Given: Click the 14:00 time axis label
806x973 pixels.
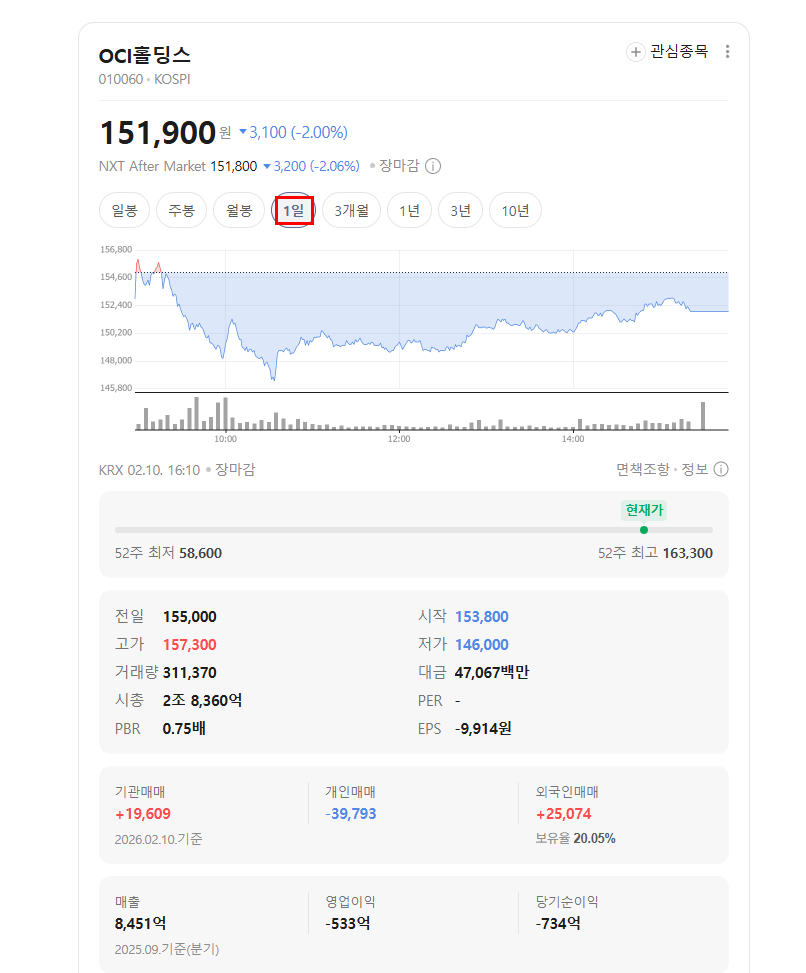Looking at the screenshot, I should [573, 439].
